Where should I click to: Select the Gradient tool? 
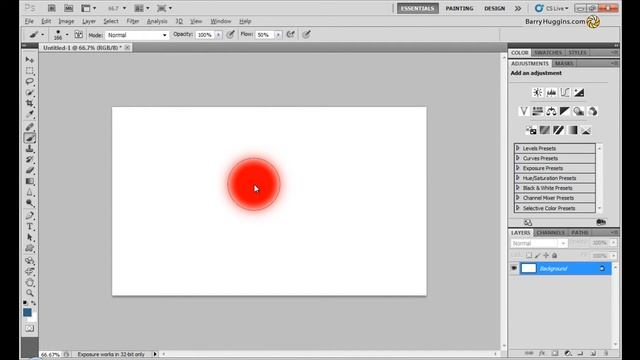coord(29,181)
